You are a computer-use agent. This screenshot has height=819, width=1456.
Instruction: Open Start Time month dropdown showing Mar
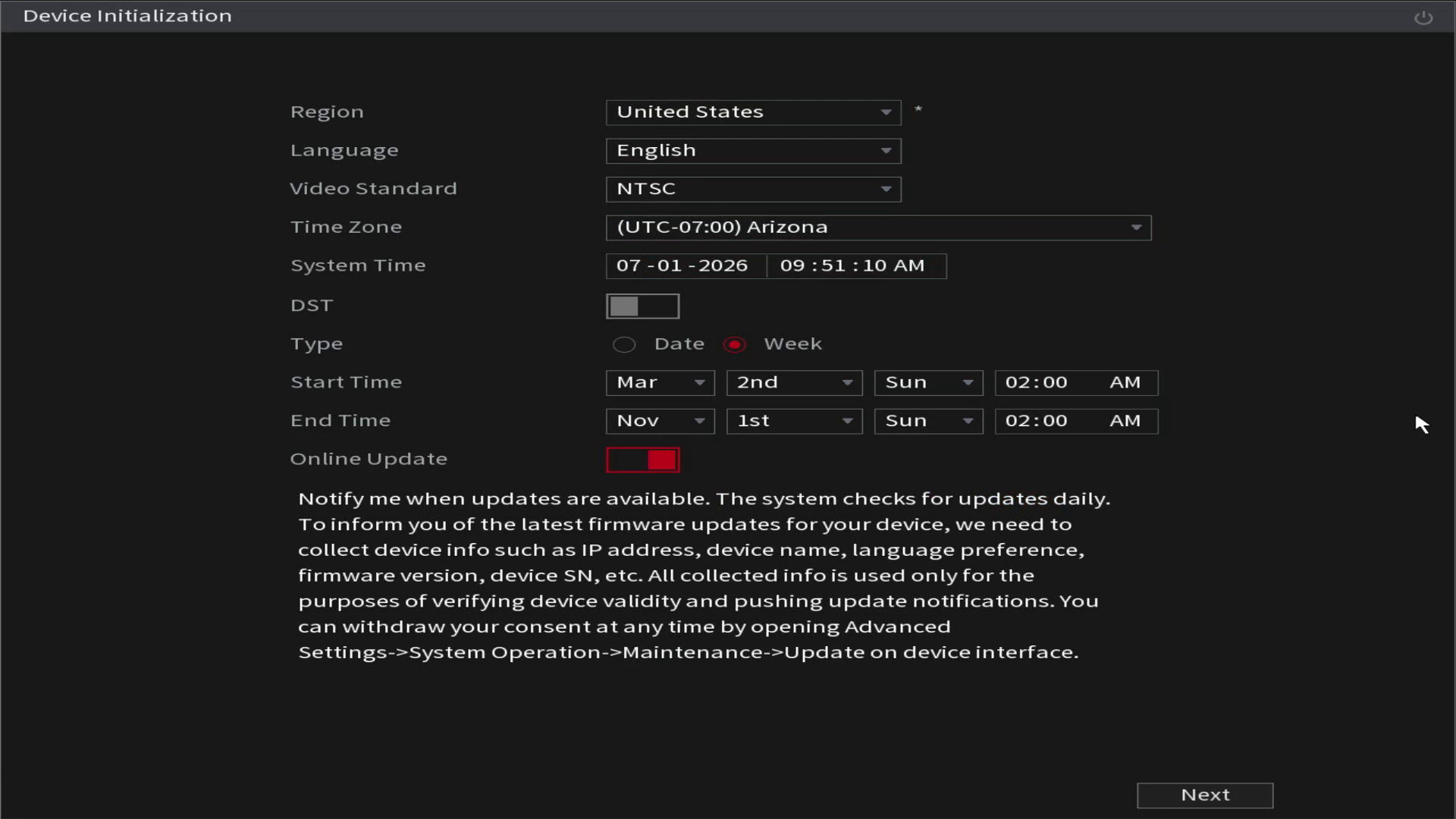[660, 383]
